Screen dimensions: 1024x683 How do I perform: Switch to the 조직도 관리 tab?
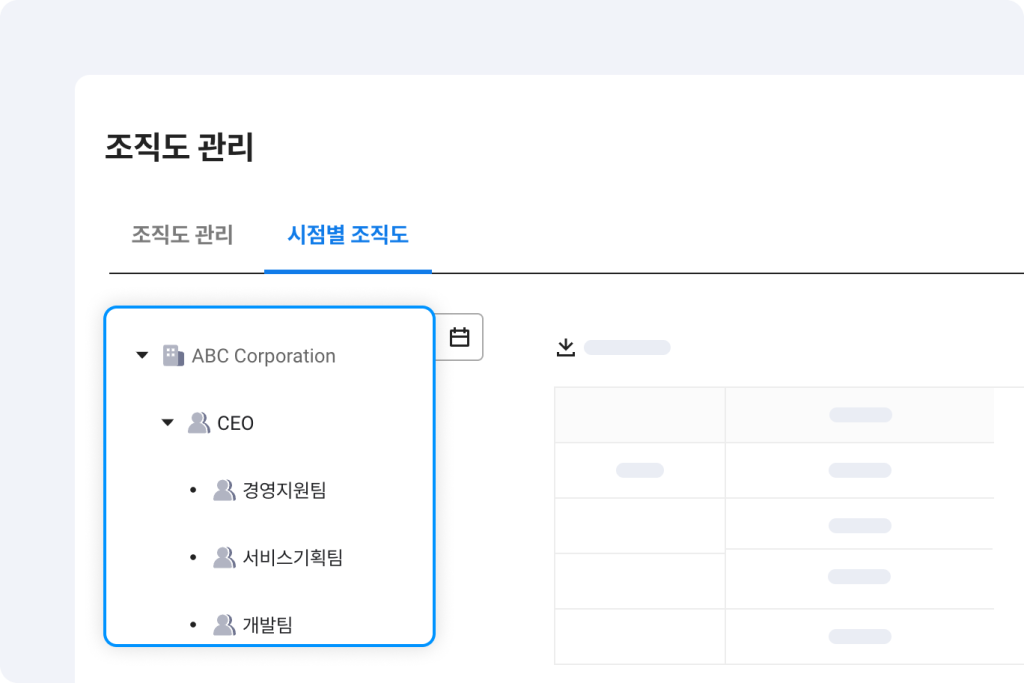click(182, 235)
